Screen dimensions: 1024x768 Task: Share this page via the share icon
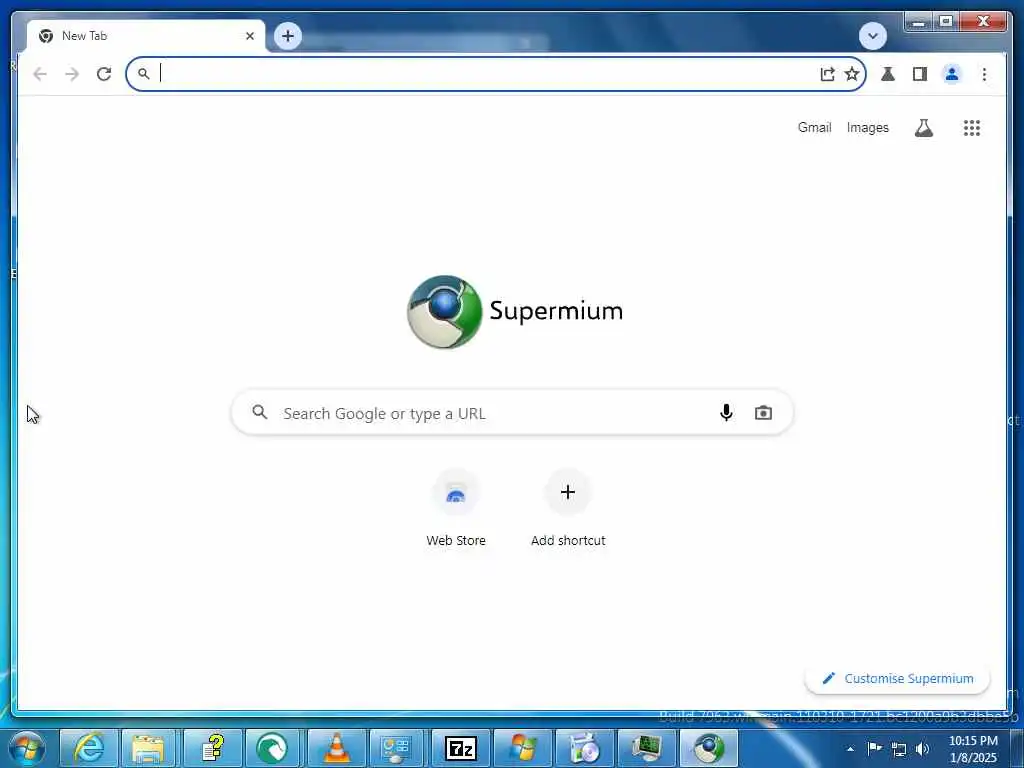pyautogui.click(x=827, y=74)
